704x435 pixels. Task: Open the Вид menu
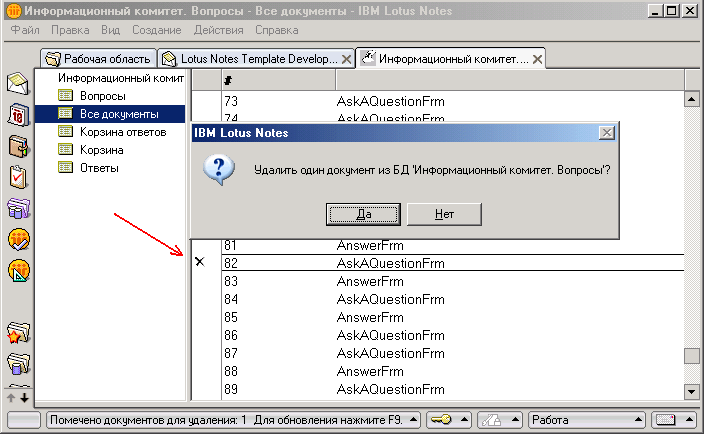tap(110, 30)
